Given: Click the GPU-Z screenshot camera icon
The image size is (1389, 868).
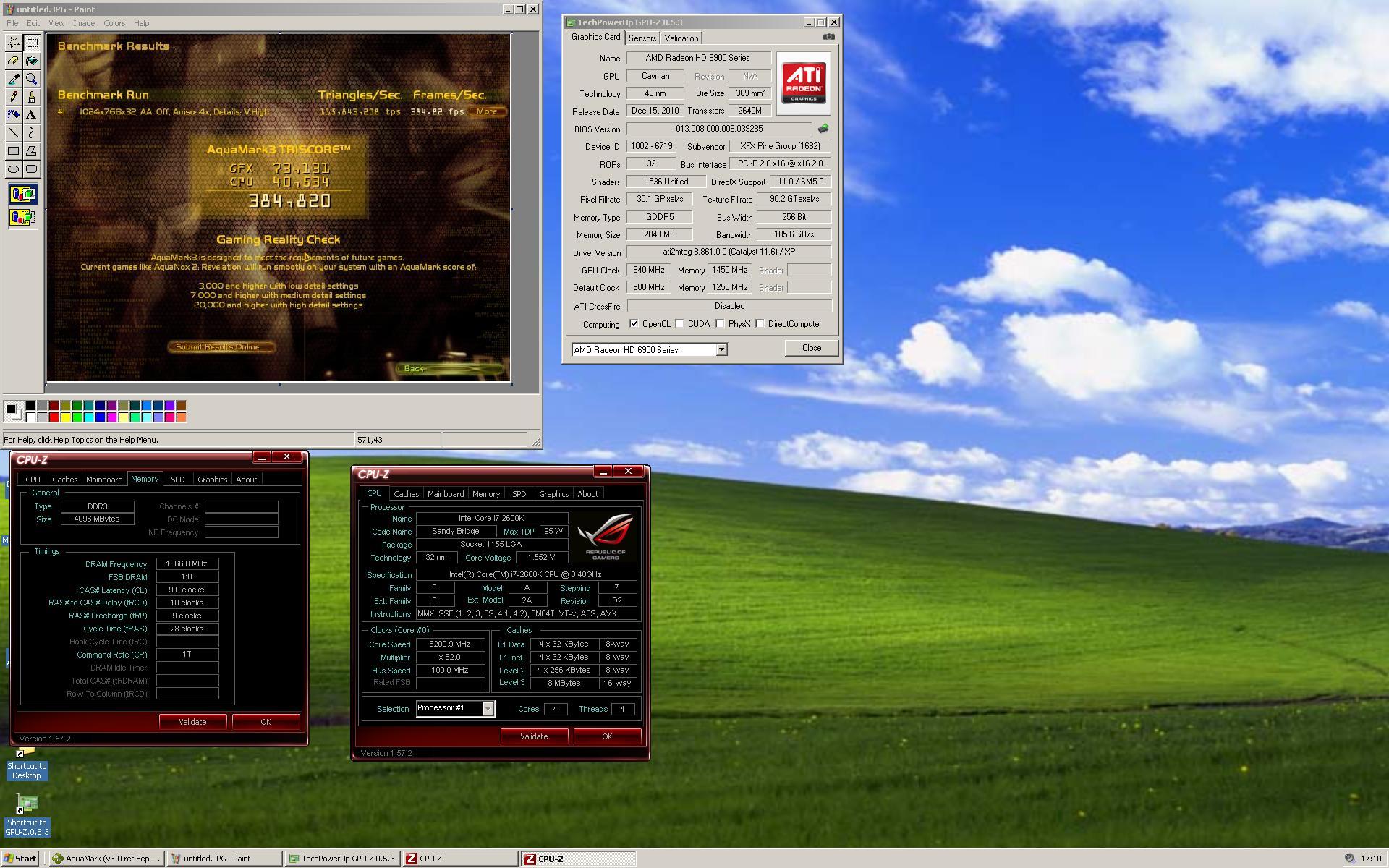Looking at the screenshot, I should [829, 37].
